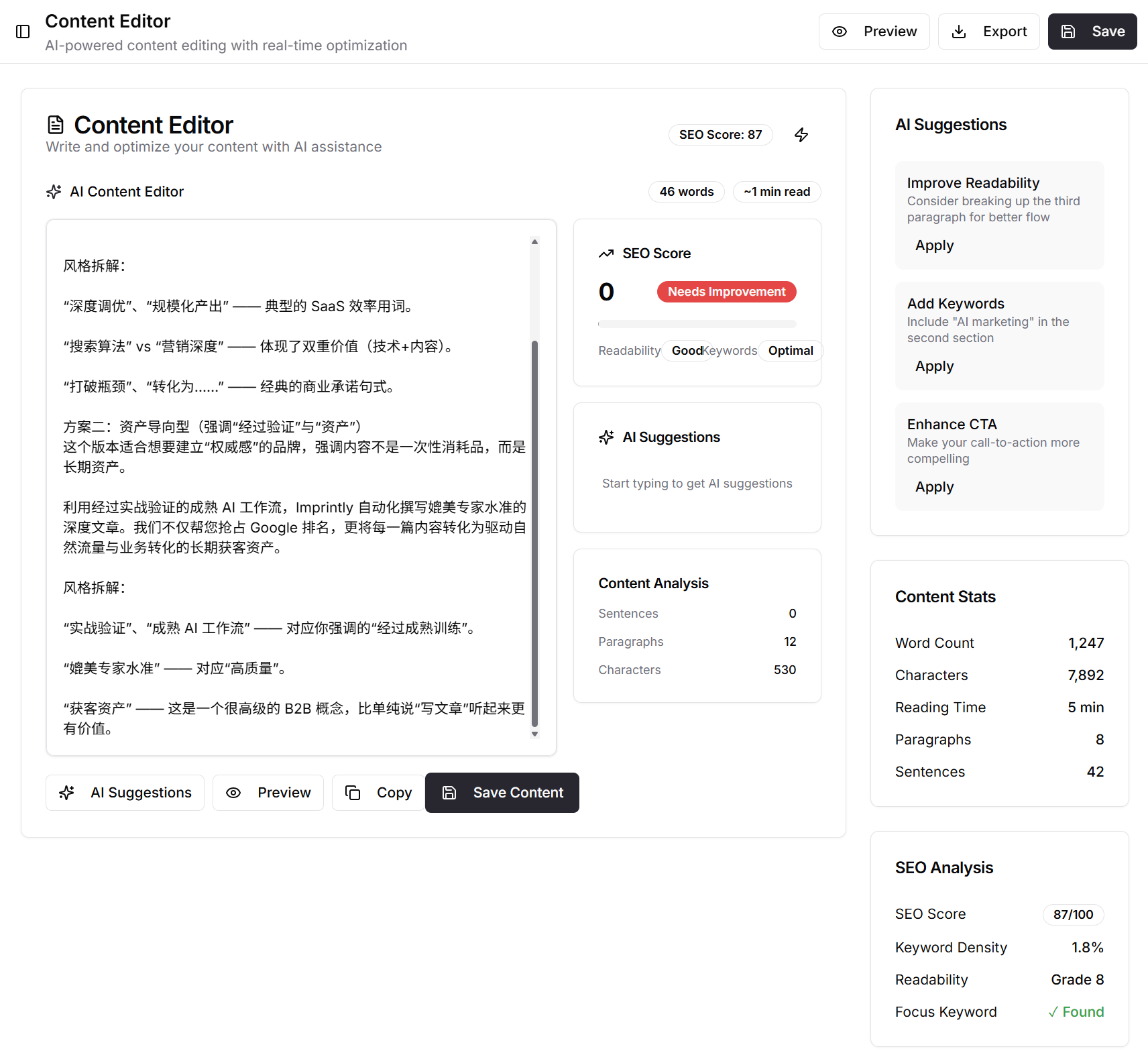Click the Needs Improvement red badge
1148x1059 pixels.
(726, 292)
